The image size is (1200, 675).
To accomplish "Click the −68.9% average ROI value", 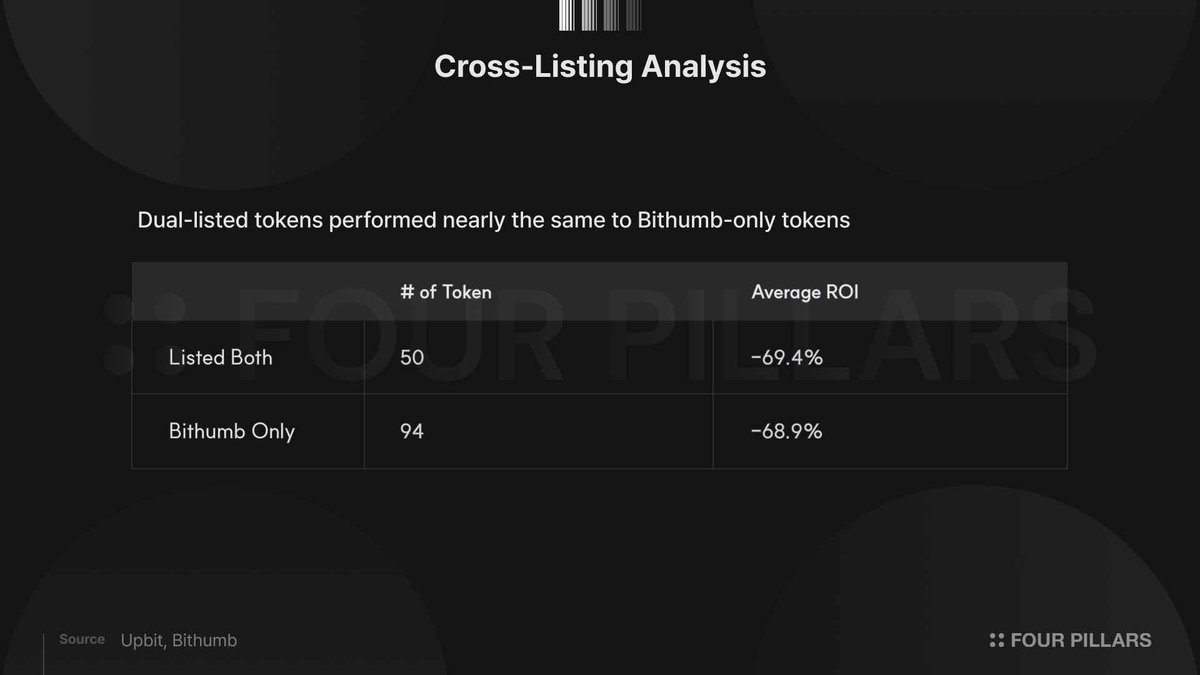I will [787, 432].
